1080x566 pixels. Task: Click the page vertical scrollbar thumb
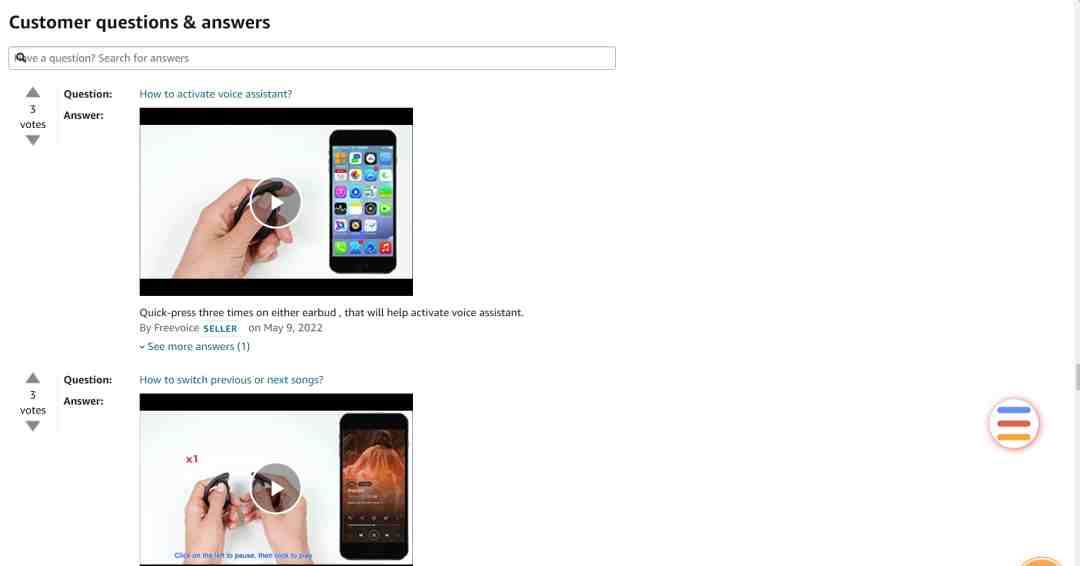(1077, 377)
